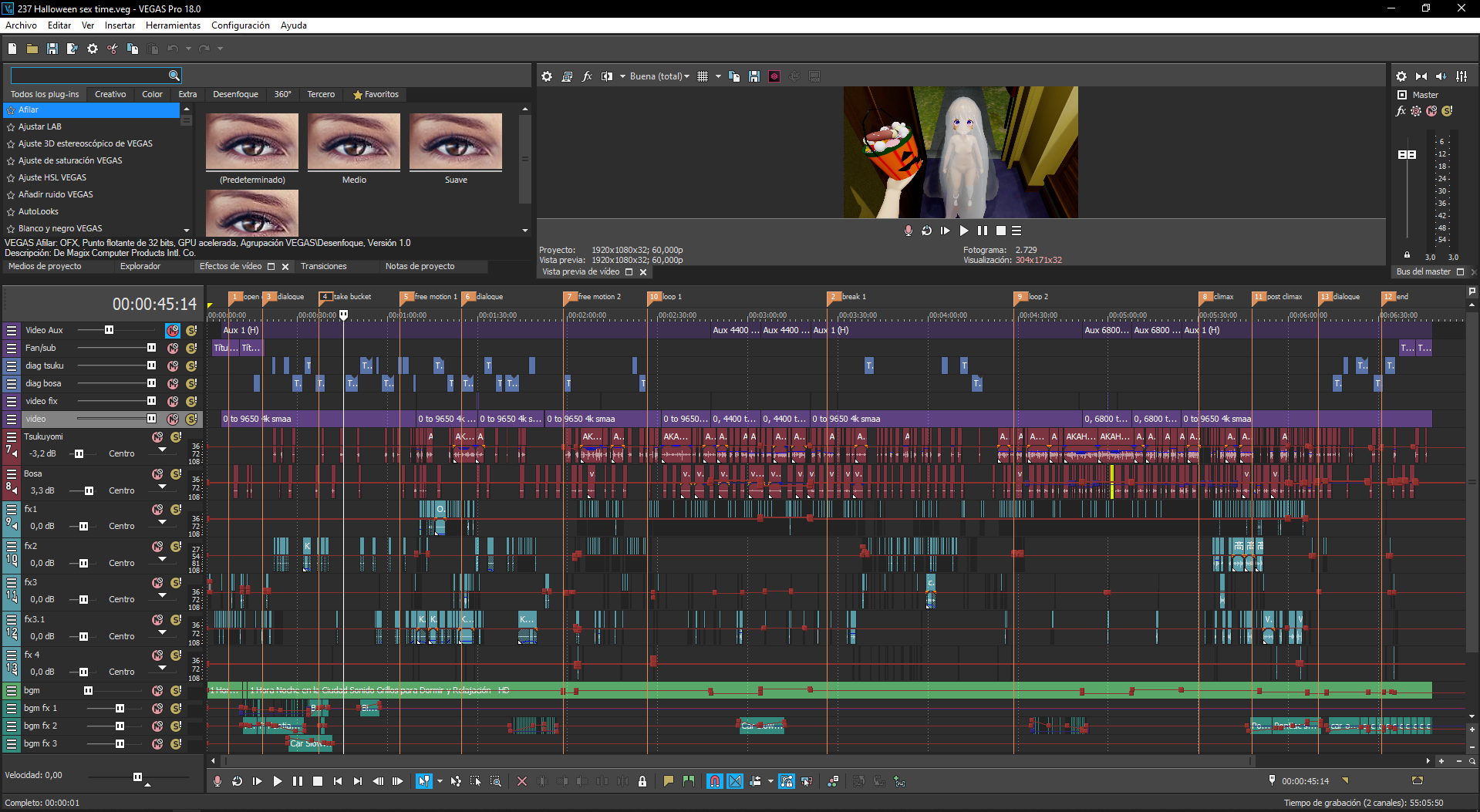Select the envelope edit tool
This screenshot has width=1480, height=812.
tap(456, 781)
